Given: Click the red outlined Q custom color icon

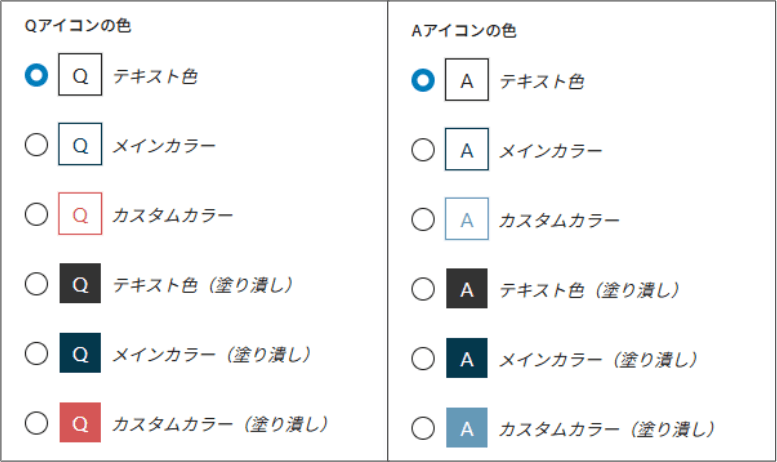Looking at the screenshot, I should click(x=81, y=215).
